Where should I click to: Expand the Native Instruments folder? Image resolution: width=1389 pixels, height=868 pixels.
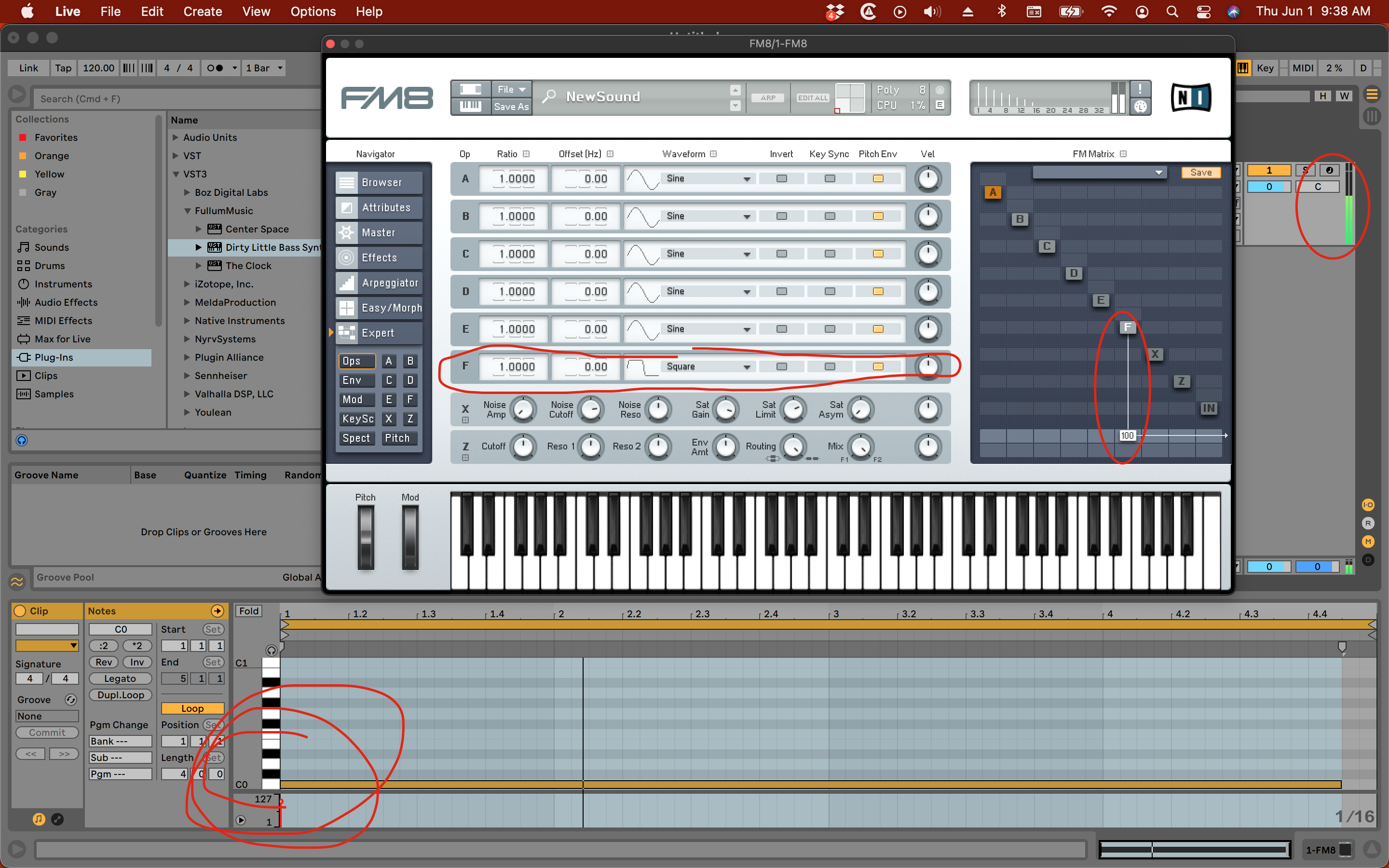[x=187, y=320]
